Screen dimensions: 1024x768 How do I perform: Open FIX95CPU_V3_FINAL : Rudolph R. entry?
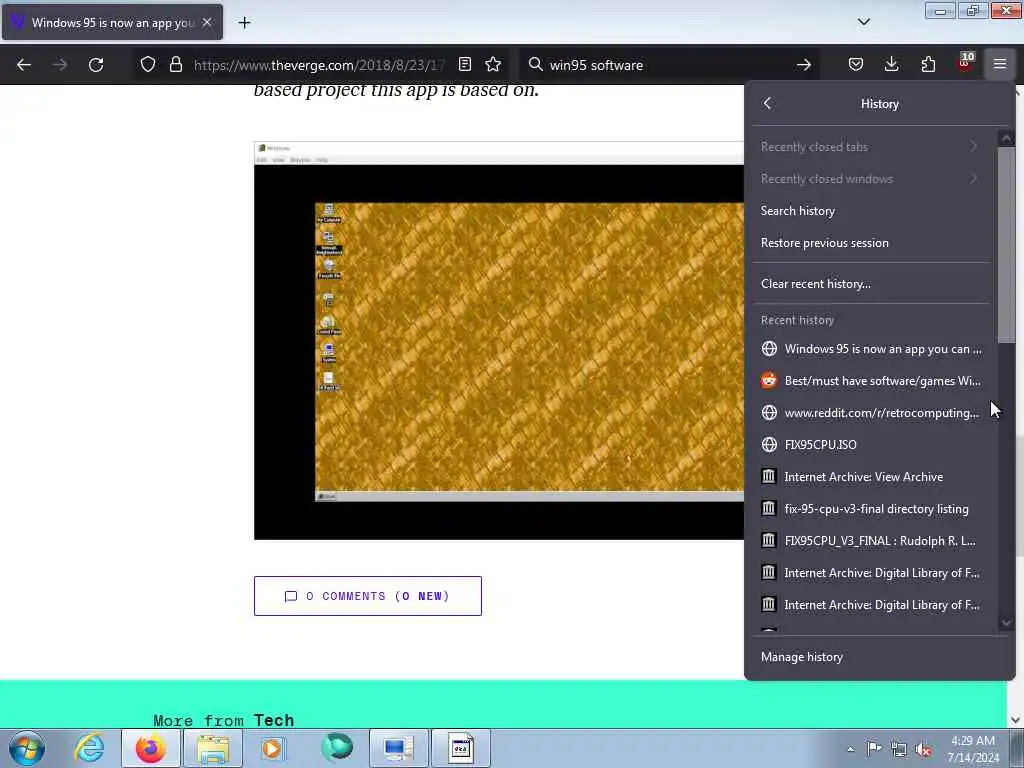pos(870,541)
